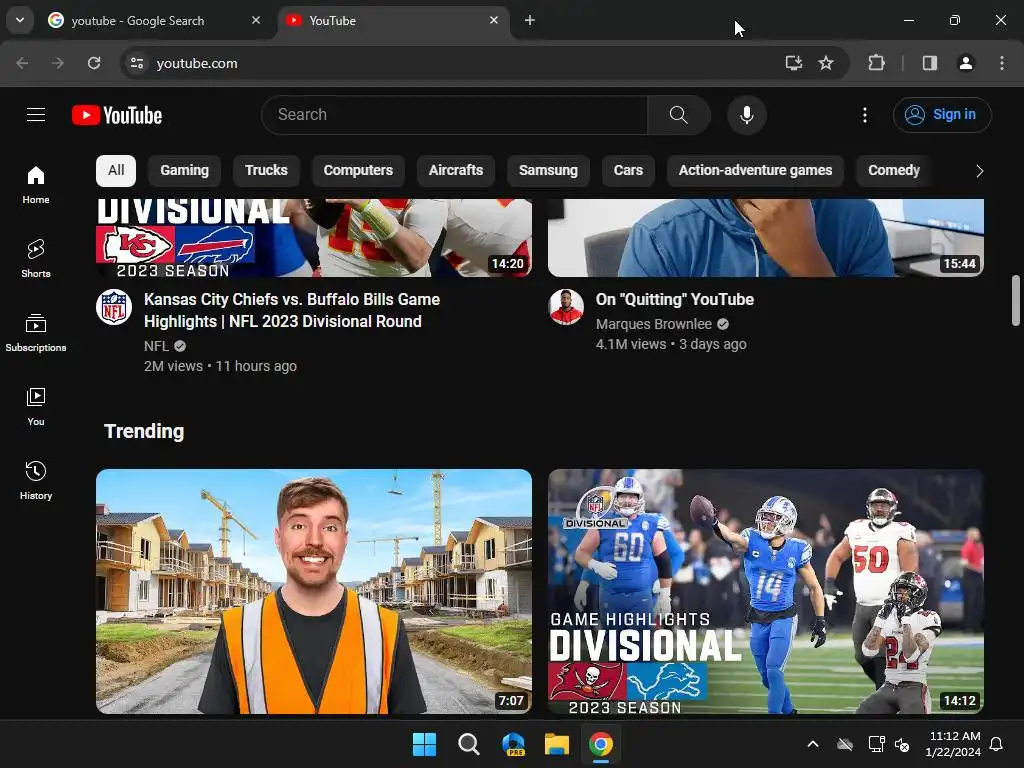This screenshot has width=1024, height=768.
Task: Close the Google Search tab
Action: click(256, 20)
